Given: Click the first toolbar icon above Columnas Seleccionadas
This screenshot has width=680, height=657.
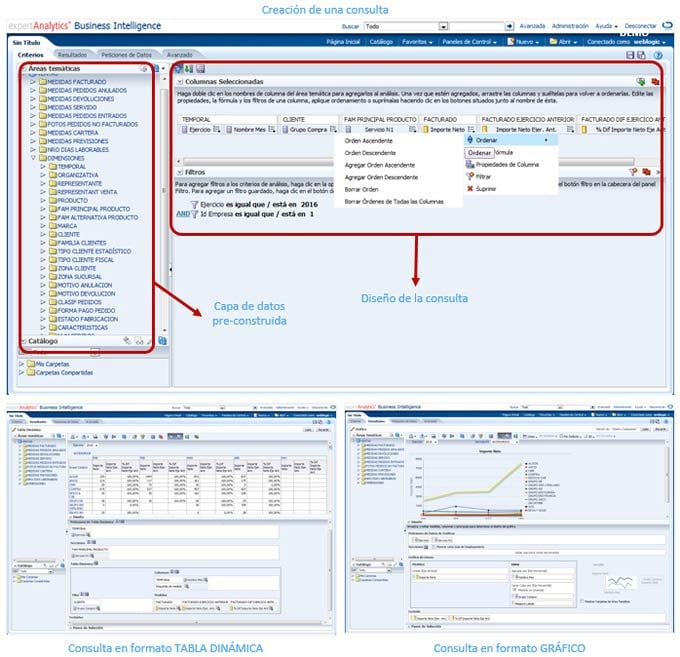Looking at the screenshot, I should click(x=178, y=69).
